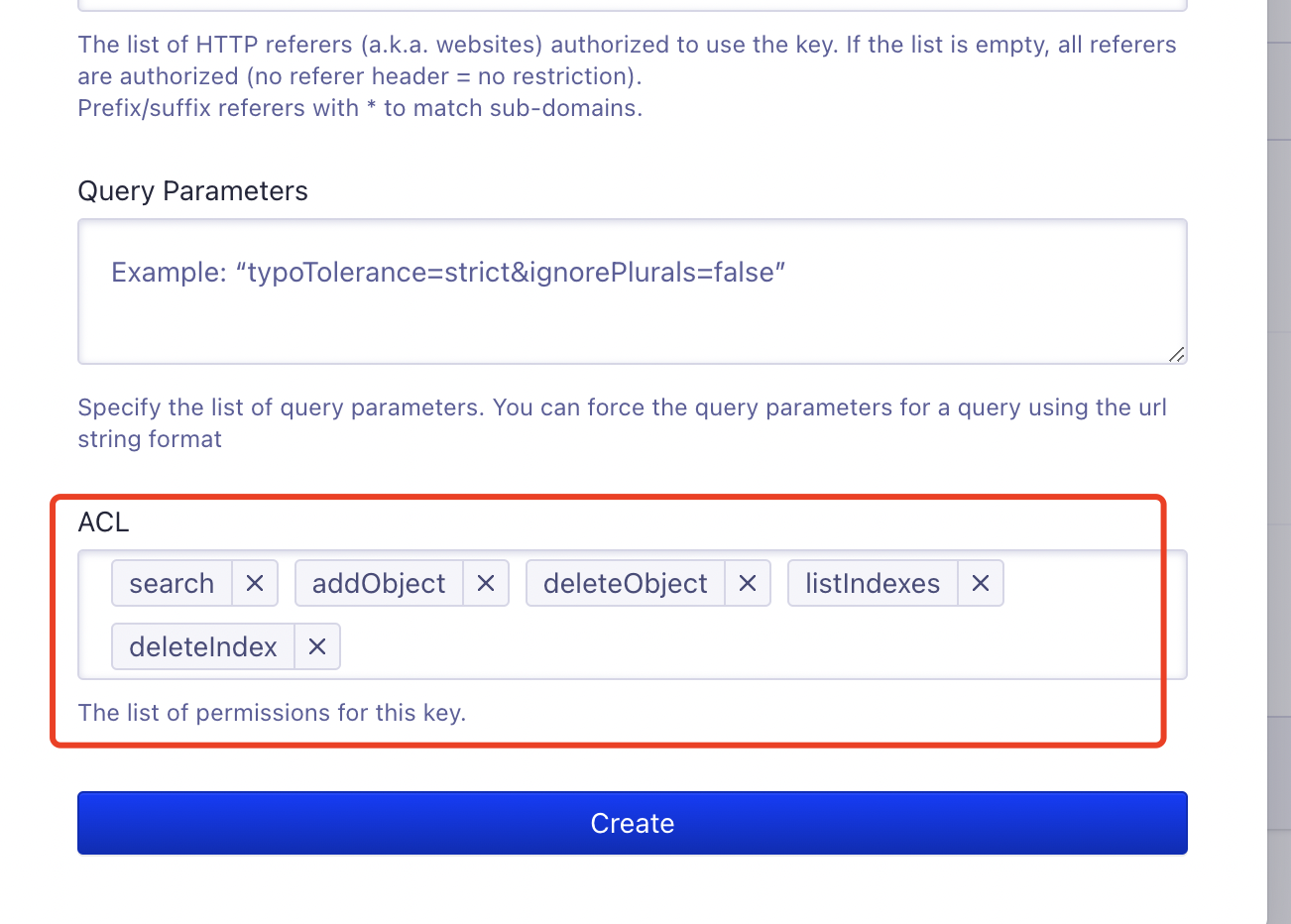
Task: Click the ACL field label
Action: pyautogui.click(x=103, y=522)
